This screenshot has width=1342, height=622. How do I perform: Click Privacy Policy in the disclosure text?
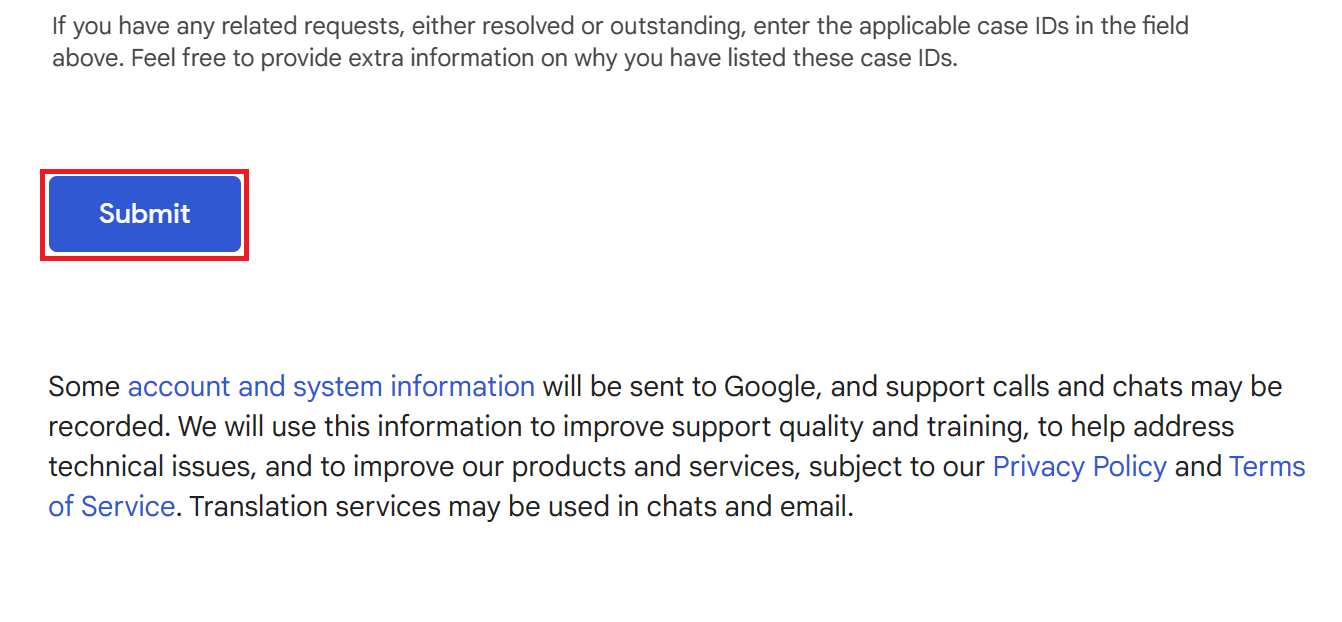(x=1079, y=466)
